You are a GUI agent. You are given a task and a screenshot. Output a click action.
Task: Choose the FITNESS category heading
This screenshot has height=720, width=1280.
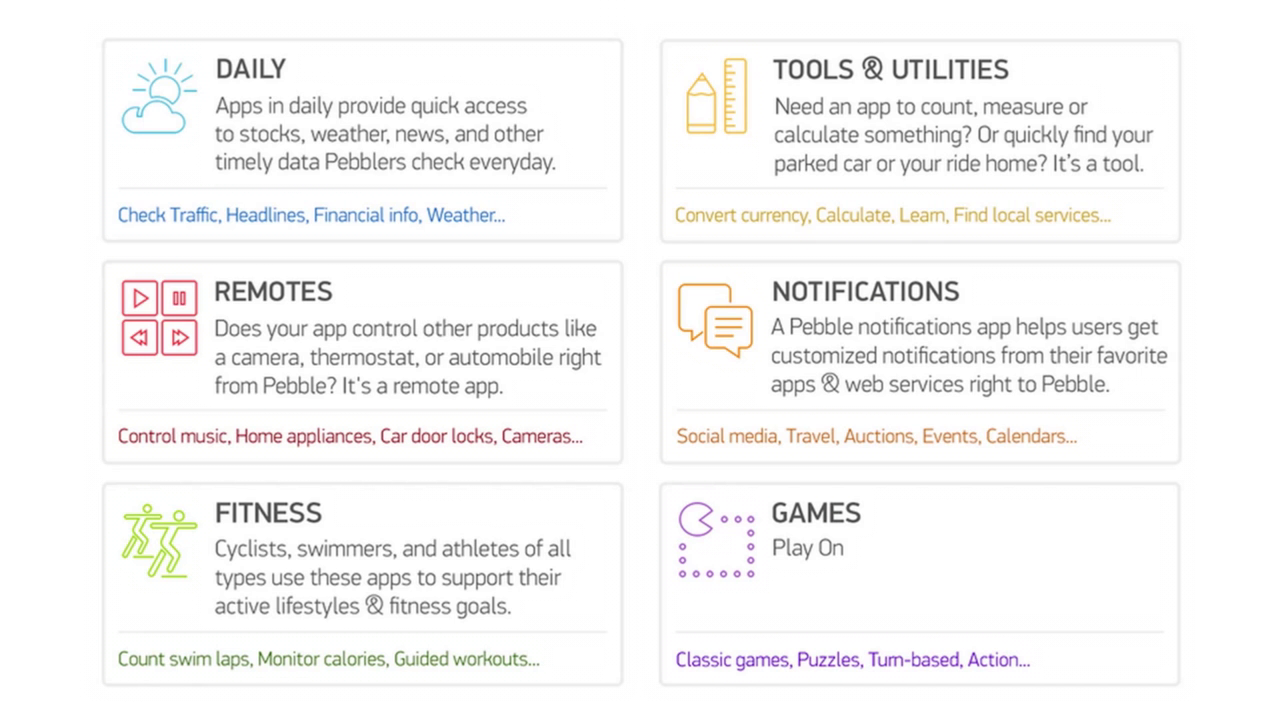(x=268, y=513)
